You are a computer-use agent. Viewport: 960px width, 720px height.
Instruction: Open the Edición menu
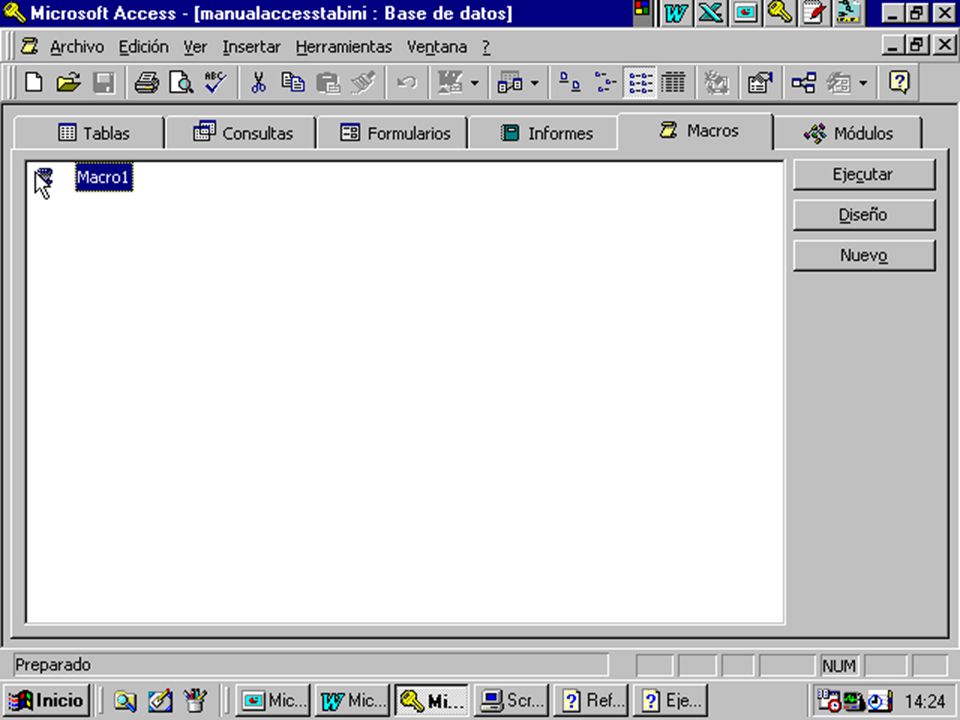(x=143, y=47)
